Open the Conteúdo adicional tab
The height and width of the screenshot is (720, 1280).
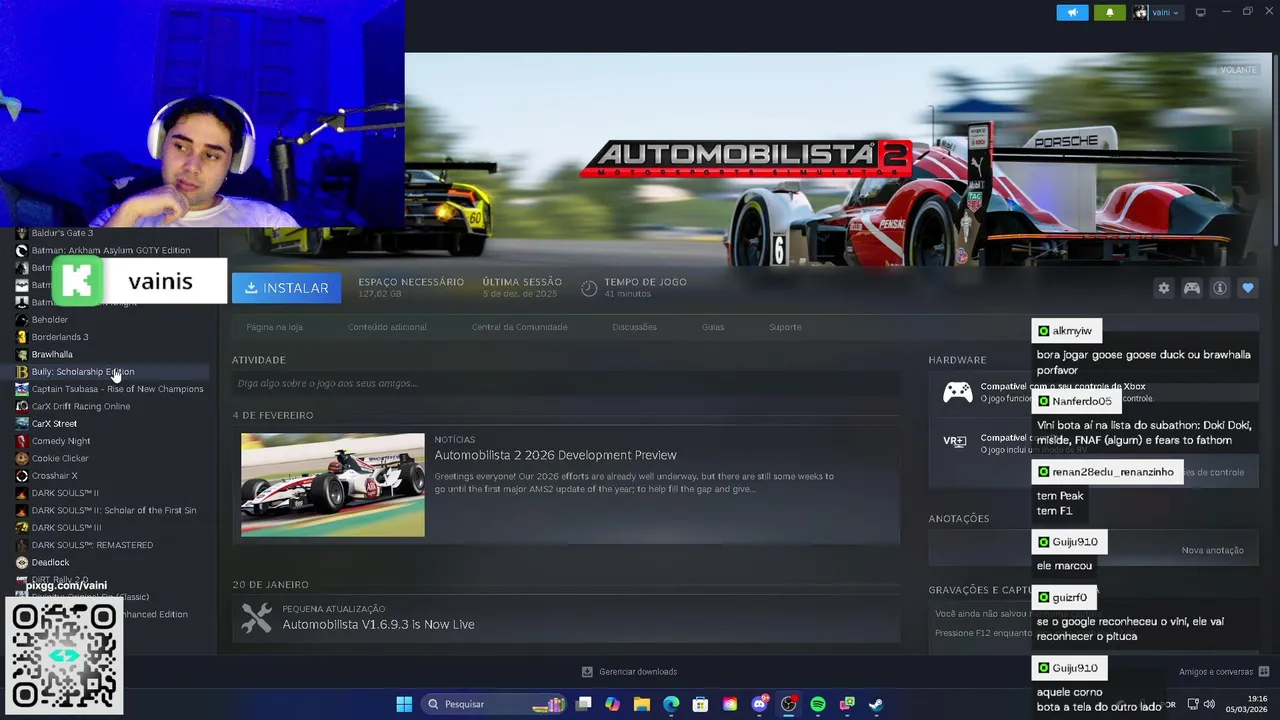(x=387, y=327)
